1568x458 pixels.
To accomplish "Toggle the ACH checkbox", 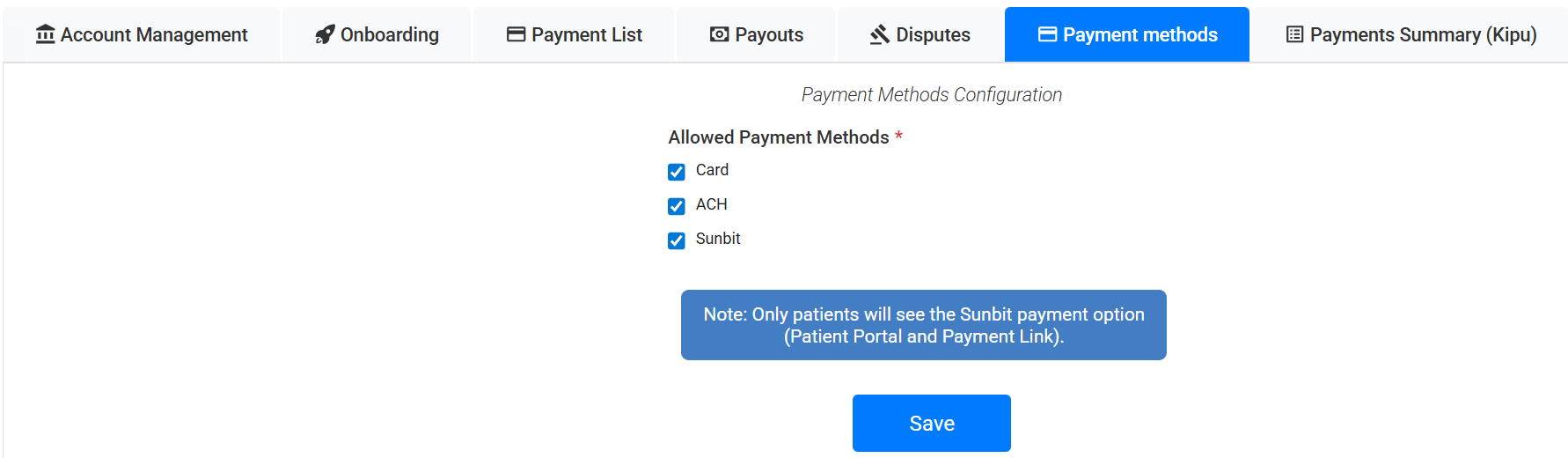I will (x=677, y=206).
